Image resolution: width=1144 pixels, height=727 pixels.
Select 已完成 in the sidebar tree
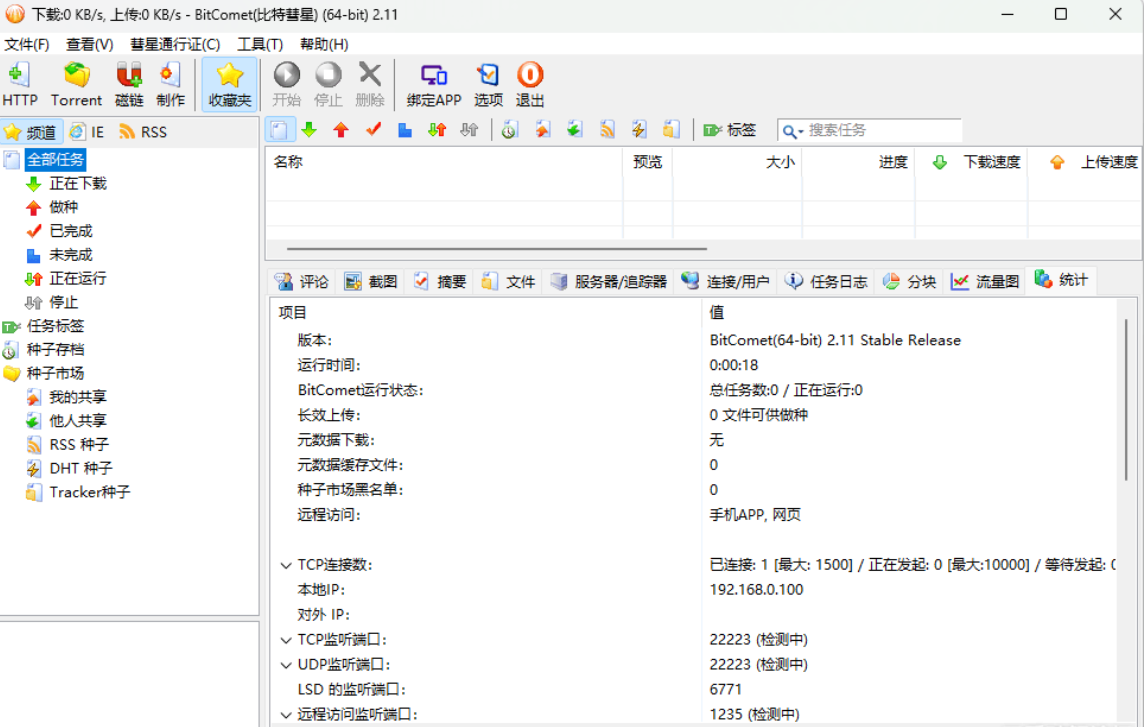click(x=71, y=231)
